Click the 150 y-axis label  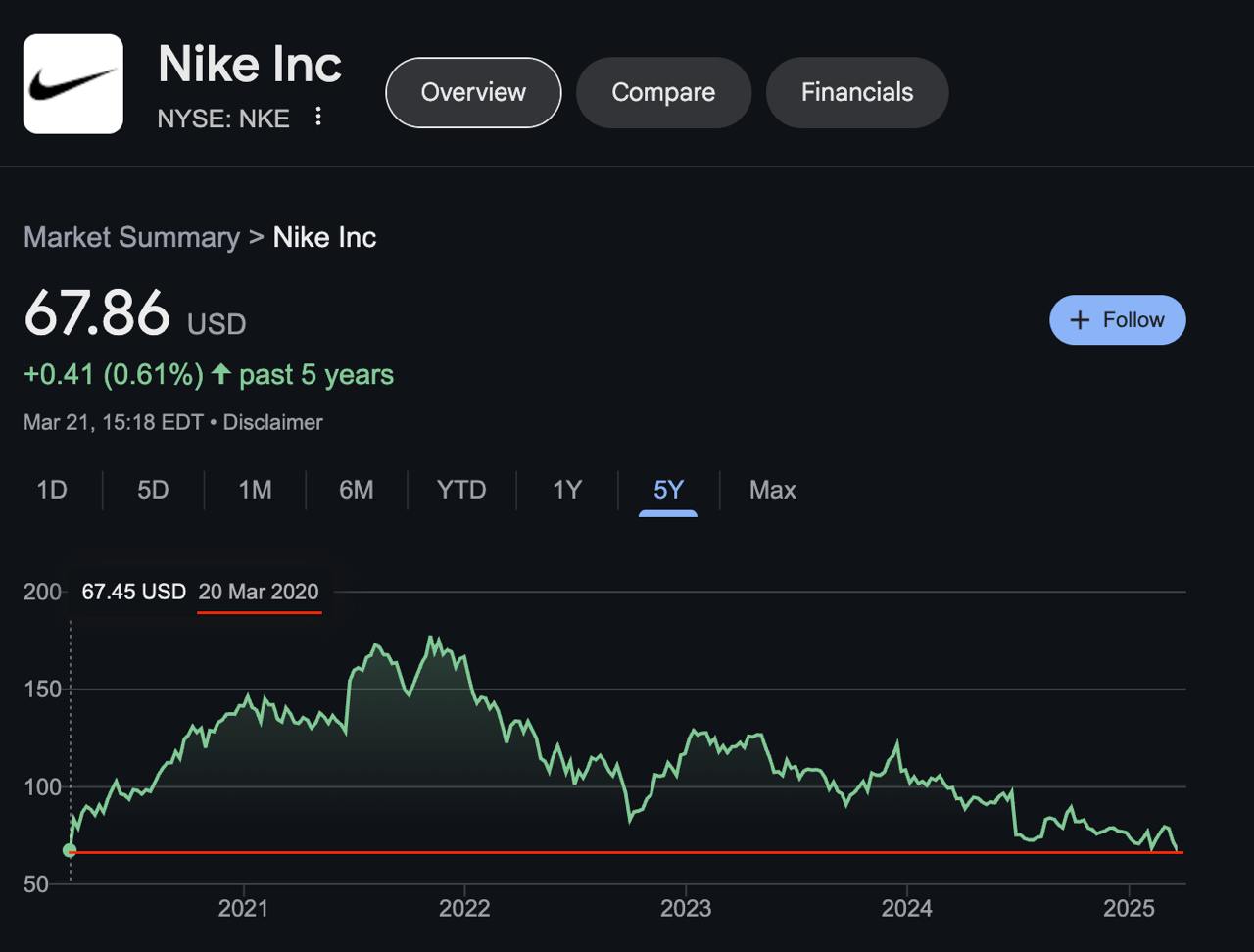point(42,690)
